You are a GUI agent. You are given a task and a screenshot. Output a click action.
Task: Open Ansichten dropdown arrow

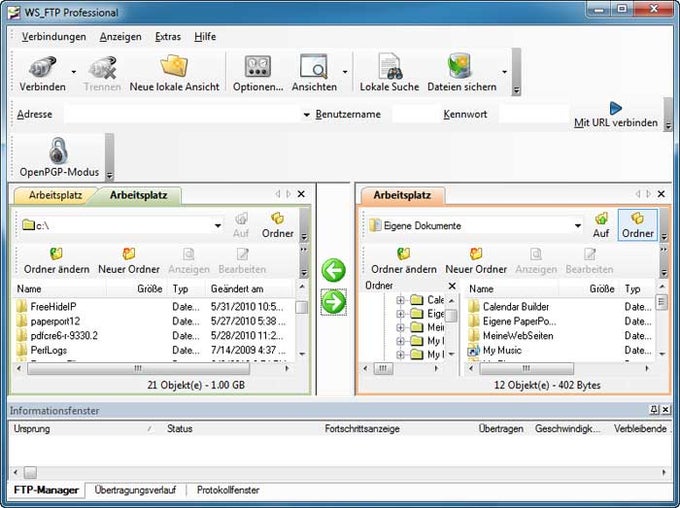coord(345,72)
